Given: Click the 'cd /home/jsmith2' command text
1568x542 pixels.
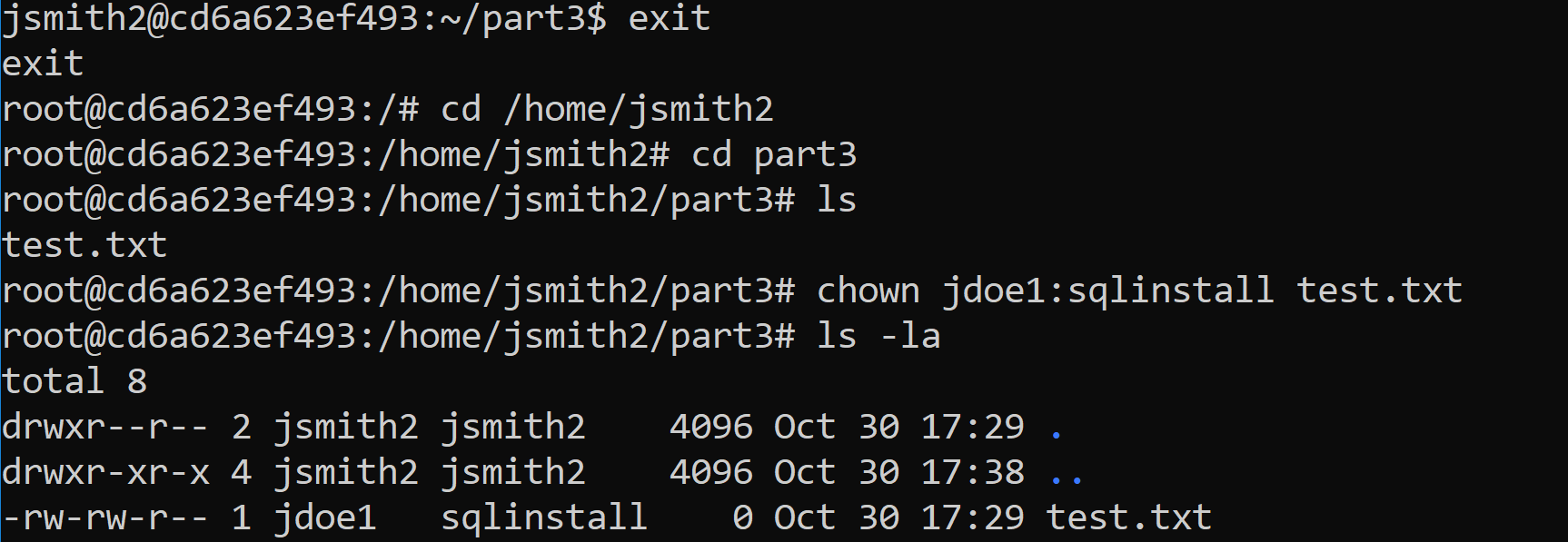Looking at the screenshot, I should [x=607, y=109].
